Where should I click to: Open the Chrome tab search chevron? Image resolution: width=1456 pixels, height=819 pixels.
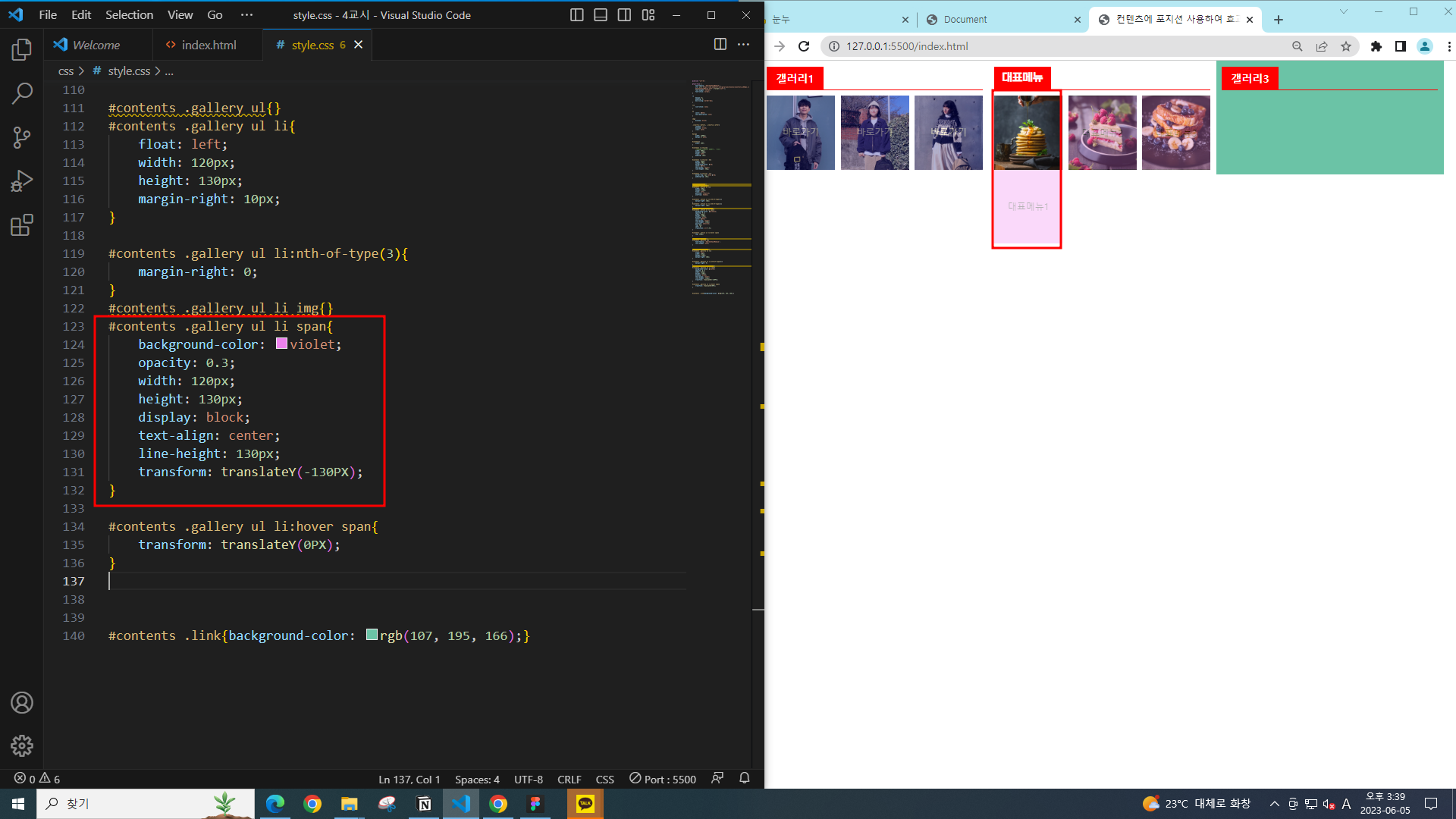[1344, 12]
